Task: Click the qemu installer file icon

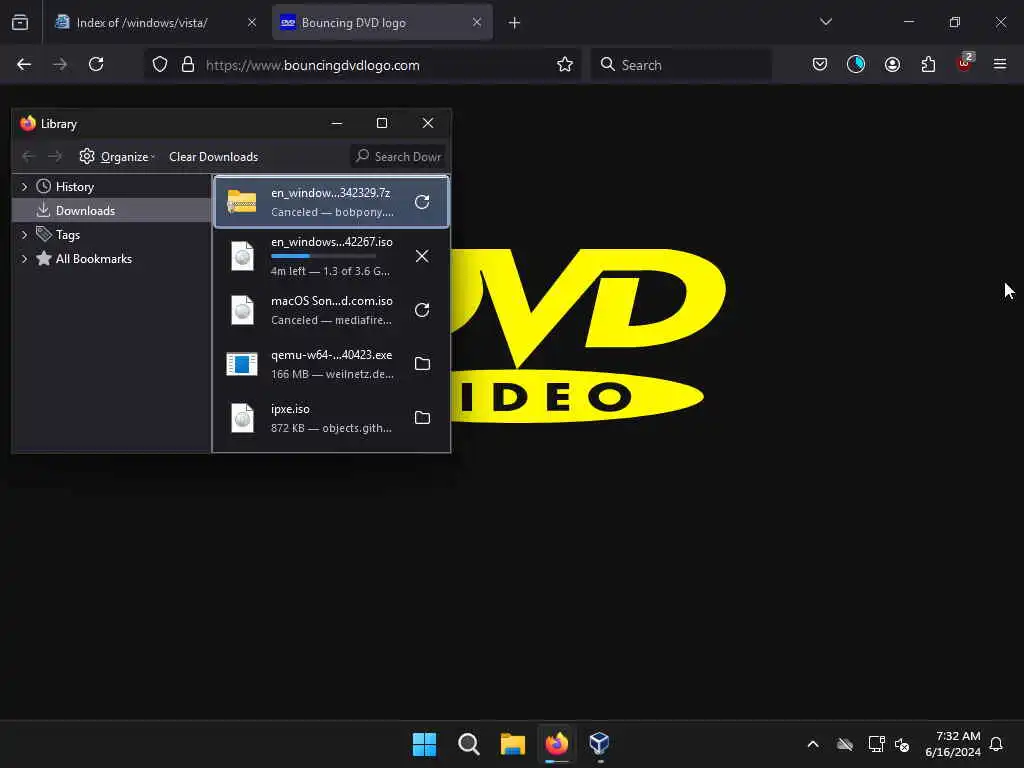Action: 242,364
